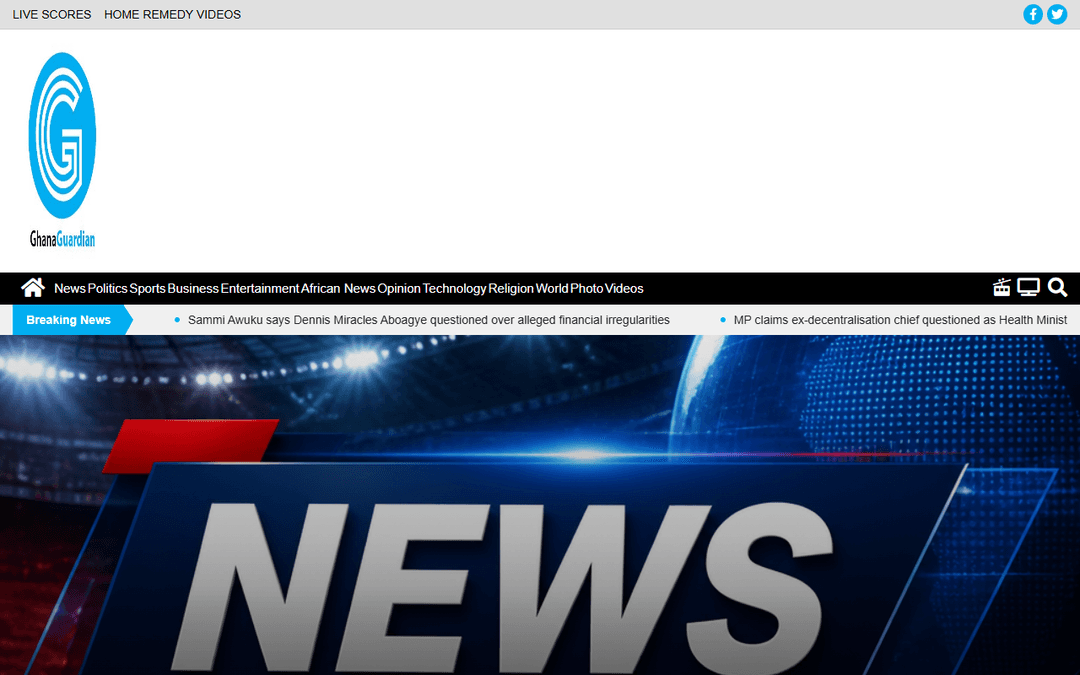Open the HOME REMEDY VIDEOS link
The width and height of the screenshot is (1080, 675).
tap(172, 14)
